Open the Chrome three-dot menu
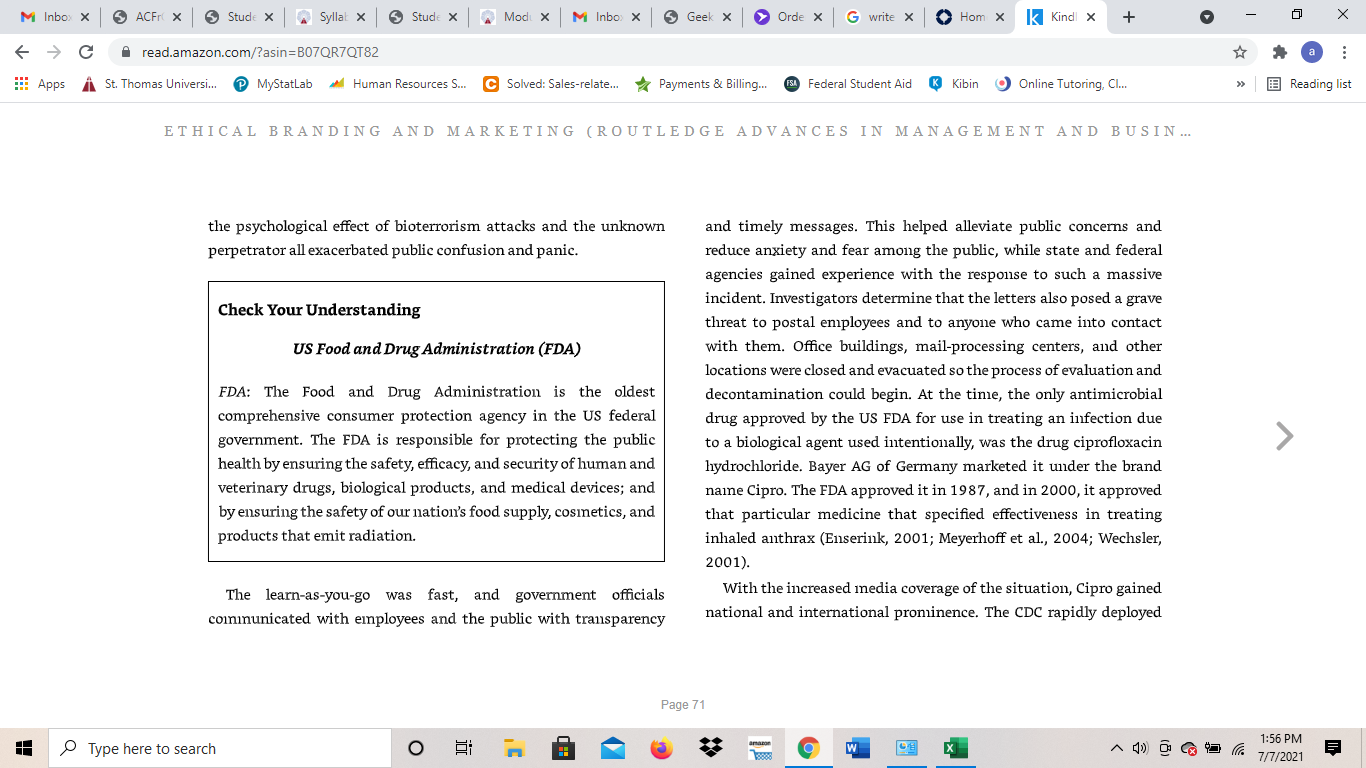 click(x=1343, y=52)
